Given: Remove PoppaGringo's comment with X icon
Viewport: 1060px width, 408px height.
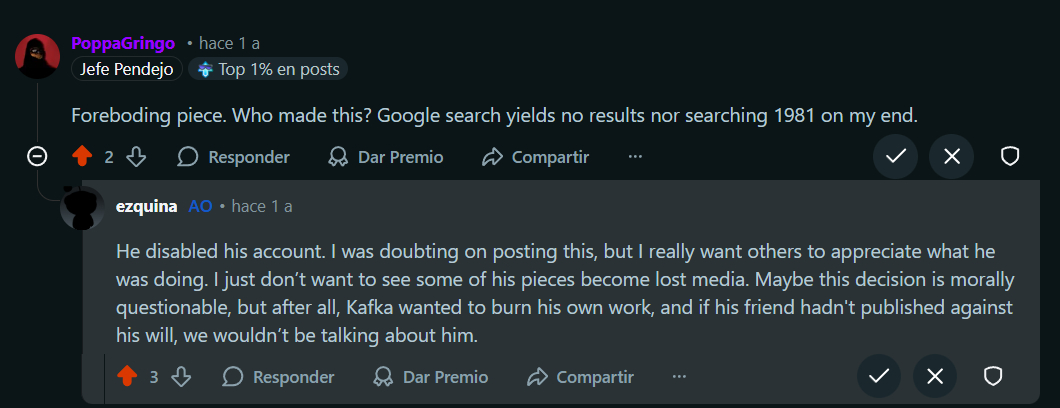Looking at the screenshot, I should (x=951, y=156).
